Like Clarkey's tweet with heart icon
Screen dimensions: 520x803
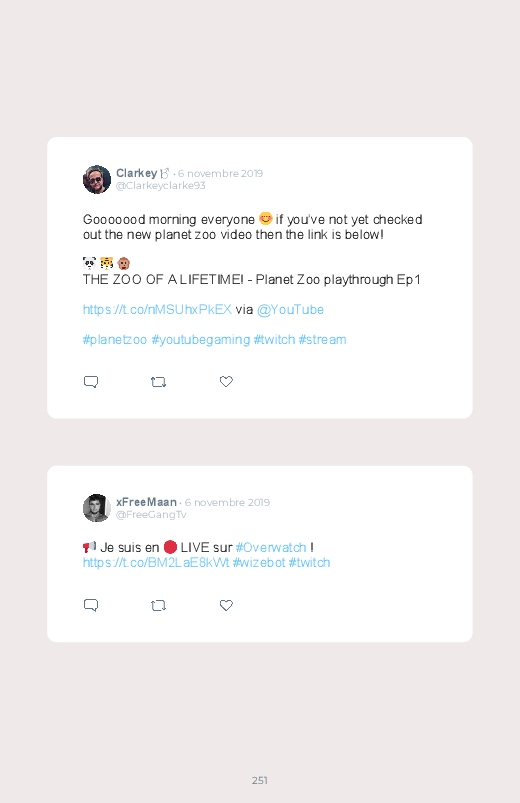click(x=226, y=382)
